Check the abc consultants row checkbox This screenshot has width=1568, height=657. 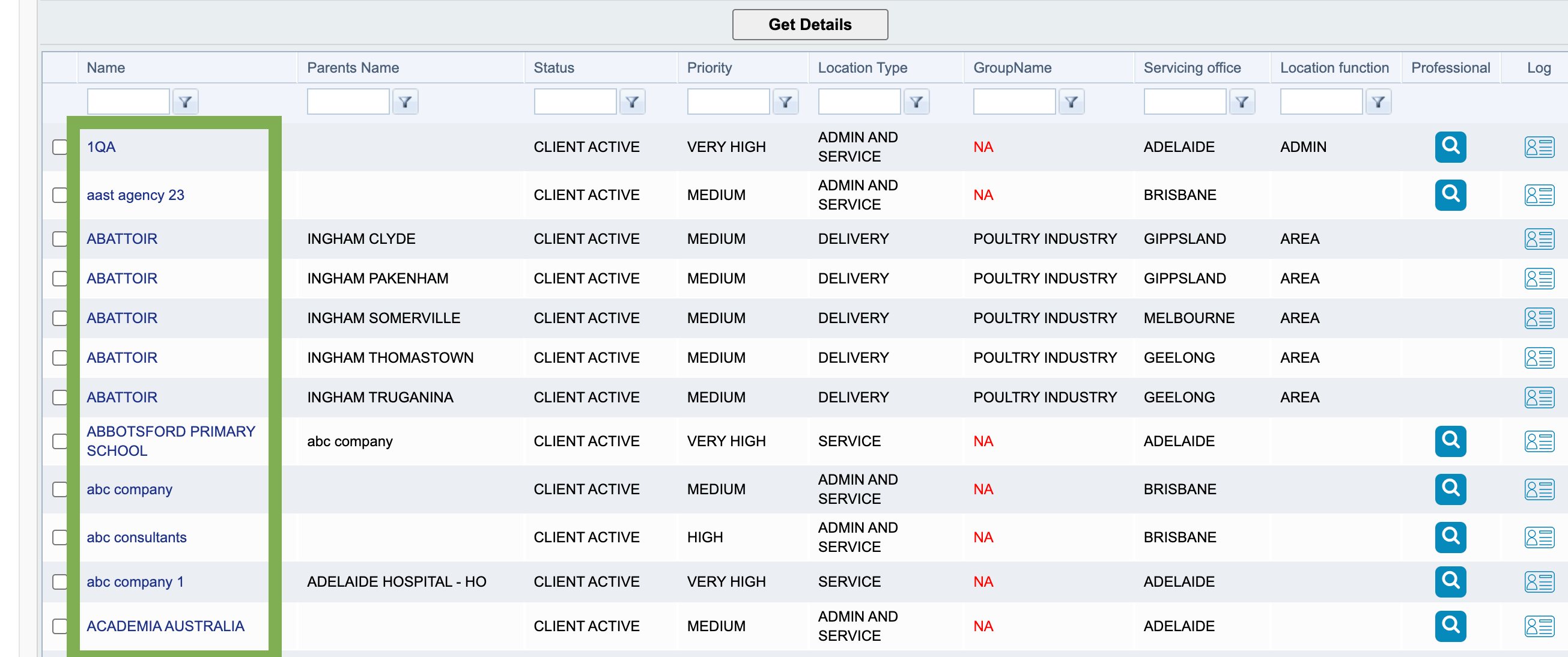coord(59,536)
